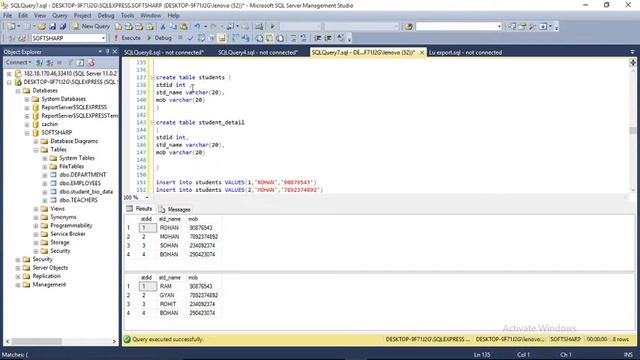Pin the Object Explorer panel
Viewport: 640px width, 360px height.
[108, 51]
